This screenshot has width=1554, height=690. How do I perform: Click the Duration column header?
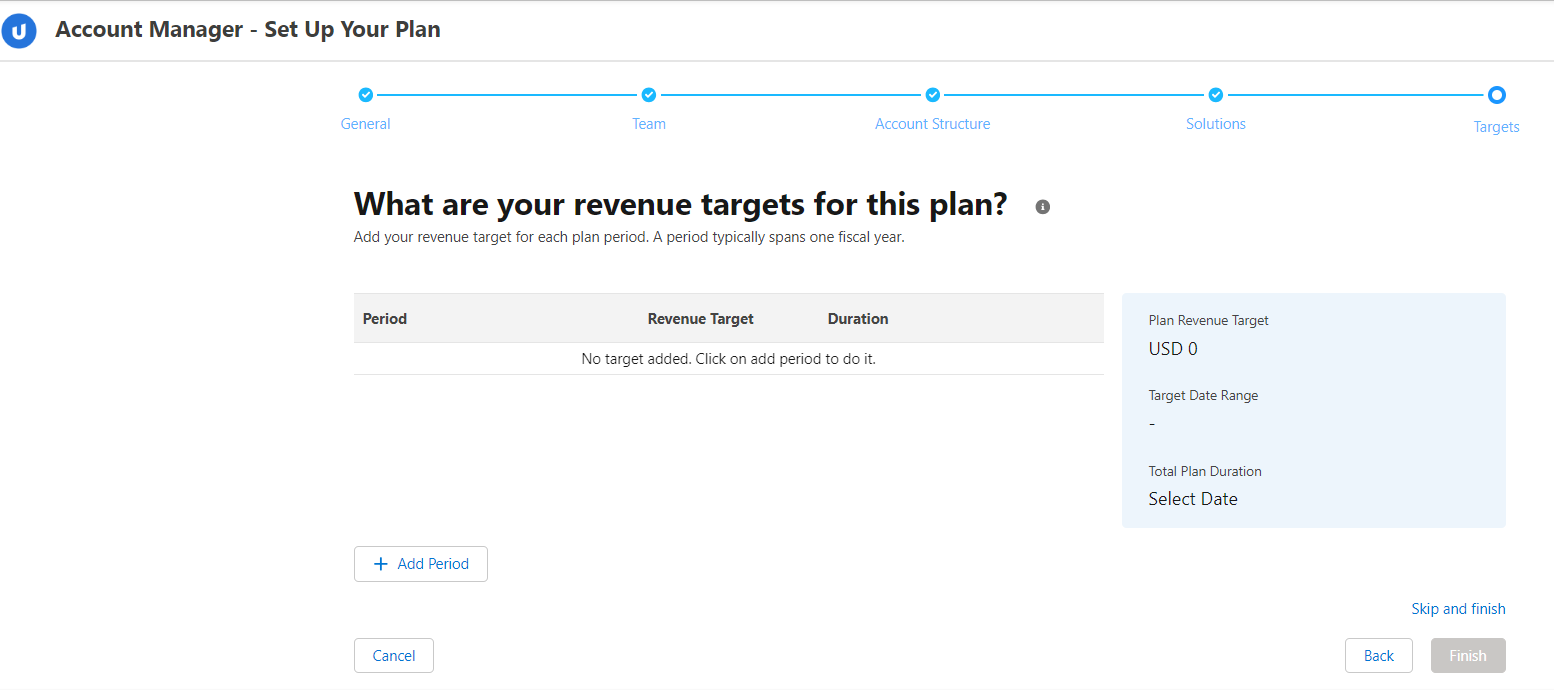coord(858,319)
